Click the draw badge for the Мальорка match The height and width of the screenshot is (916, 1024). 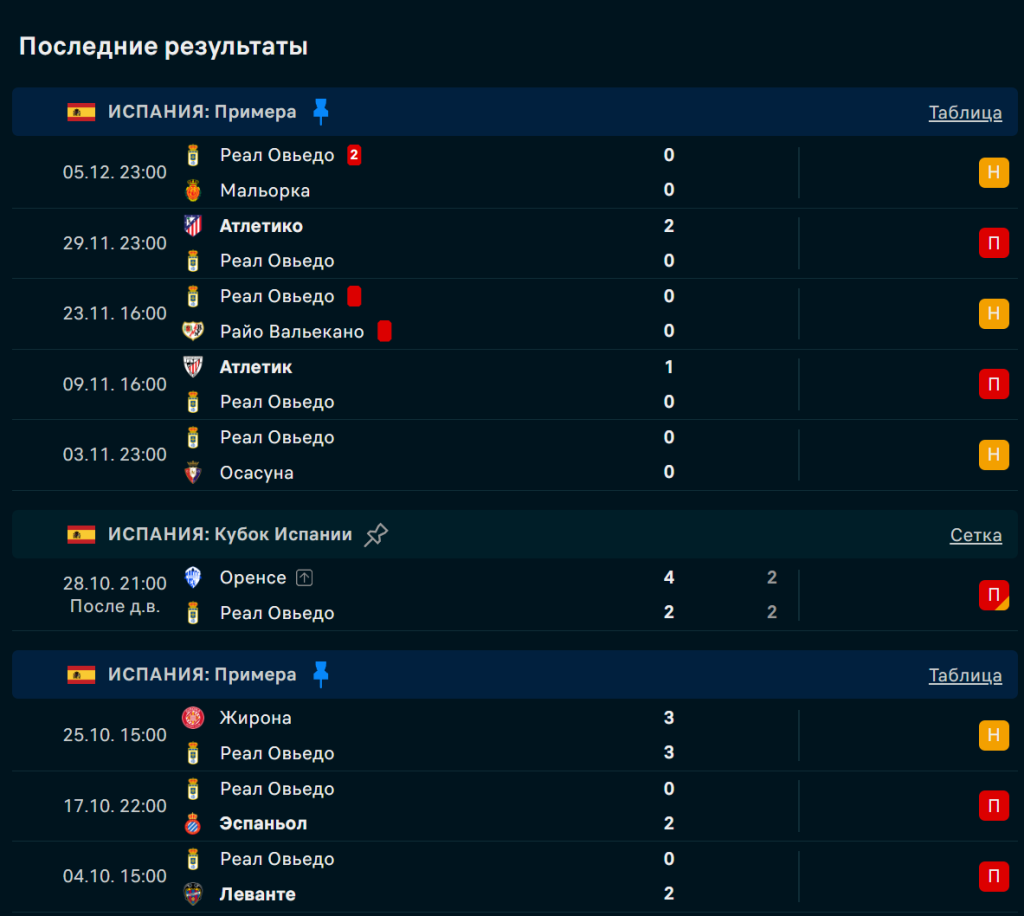point(993,173)
